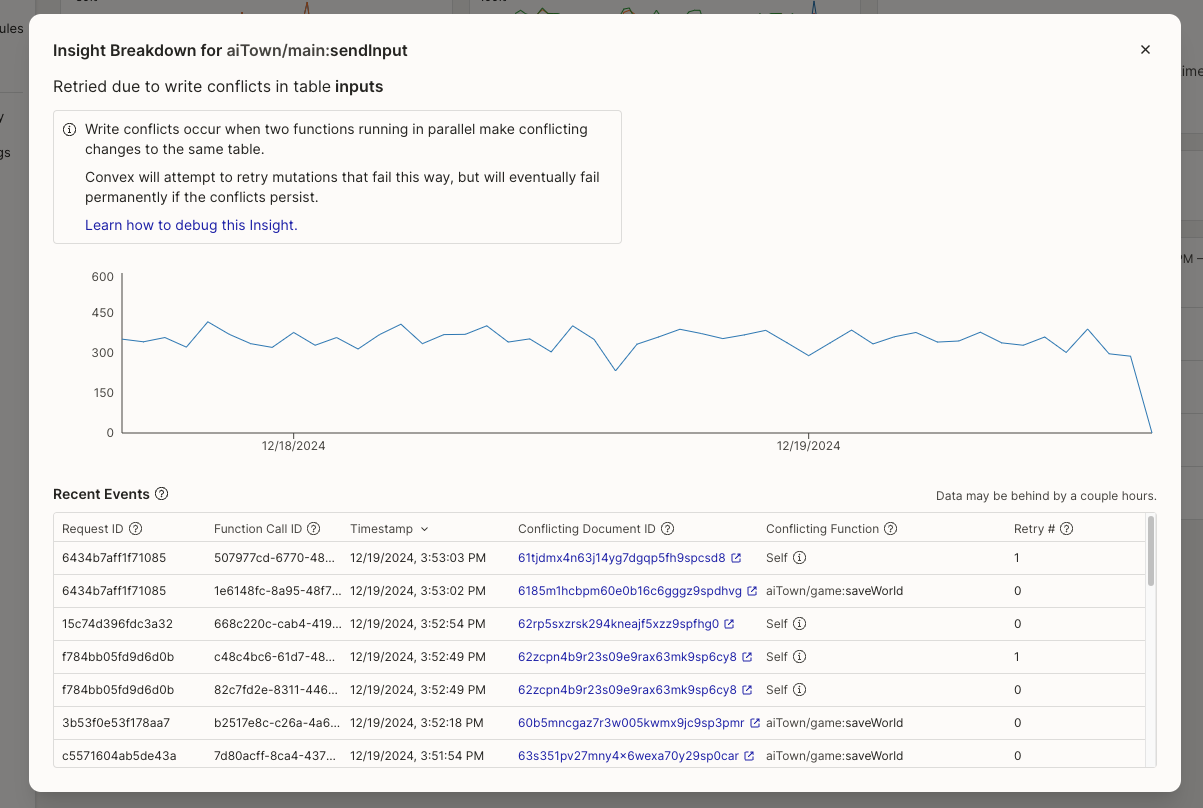The width and height of the screenshot is (1203, 808).
Task: Click the external link icon after 6185m1hcbpm60e0b16c6gggz9spdhvg
Action: pos(752,591)
